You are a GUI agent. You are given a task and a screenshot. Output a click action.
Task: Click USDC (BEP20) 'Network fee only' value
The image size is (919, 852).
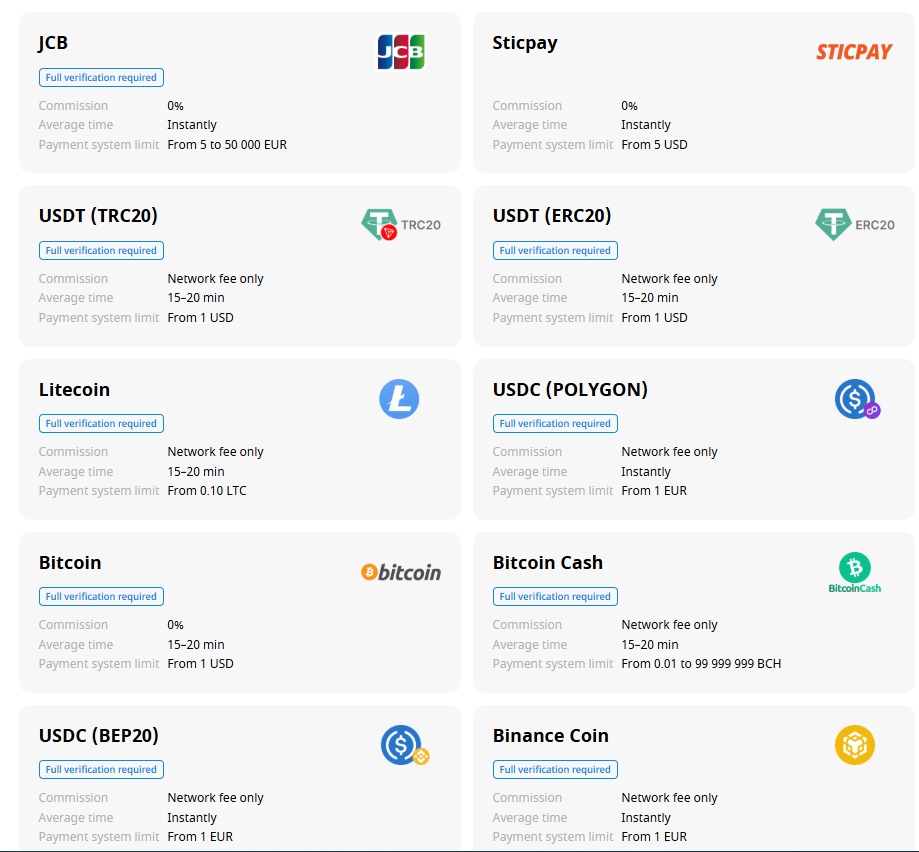(x=216, y=798)
